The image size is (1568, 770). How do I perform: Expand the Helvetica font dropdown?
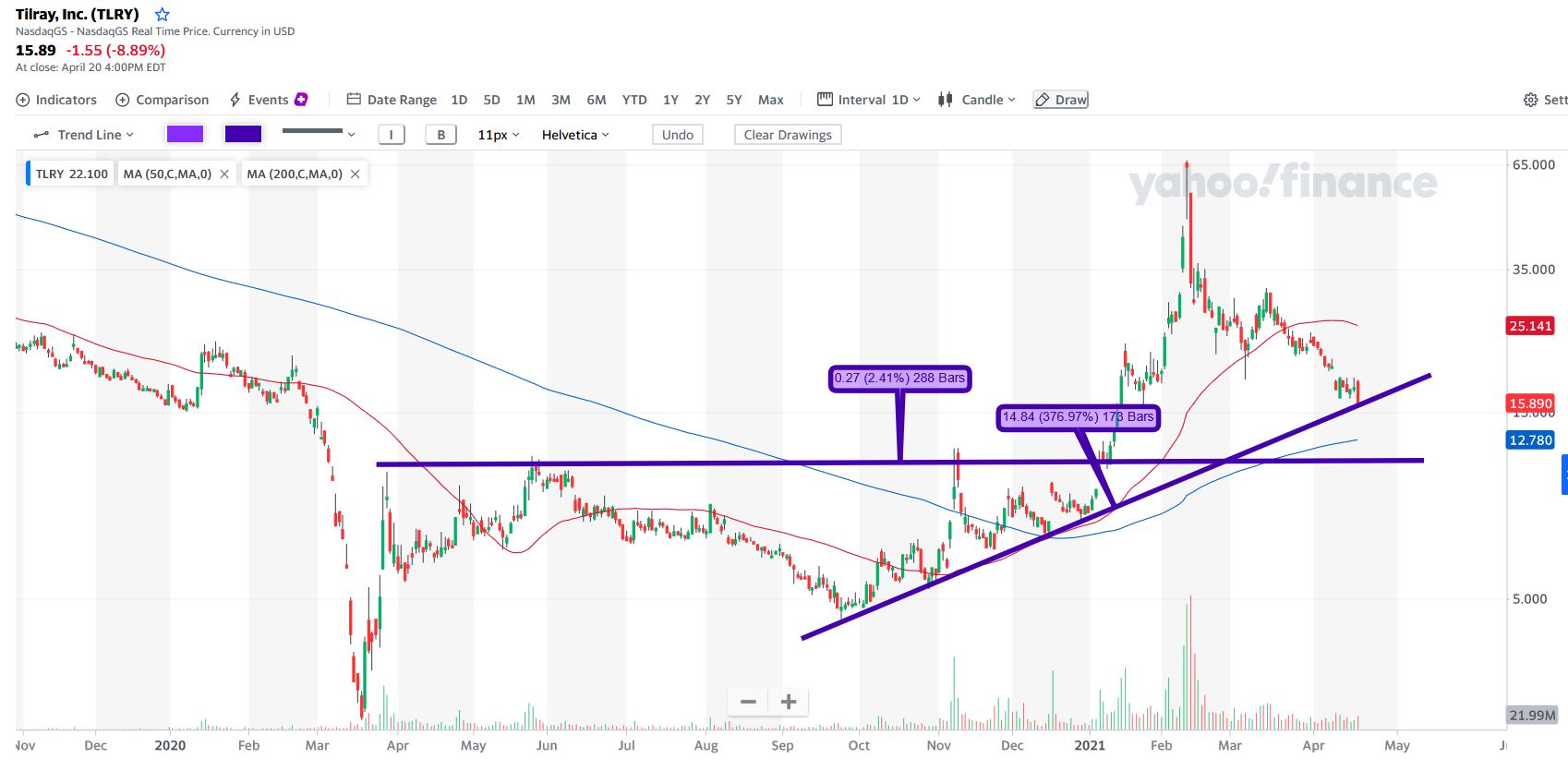[575, 135]
